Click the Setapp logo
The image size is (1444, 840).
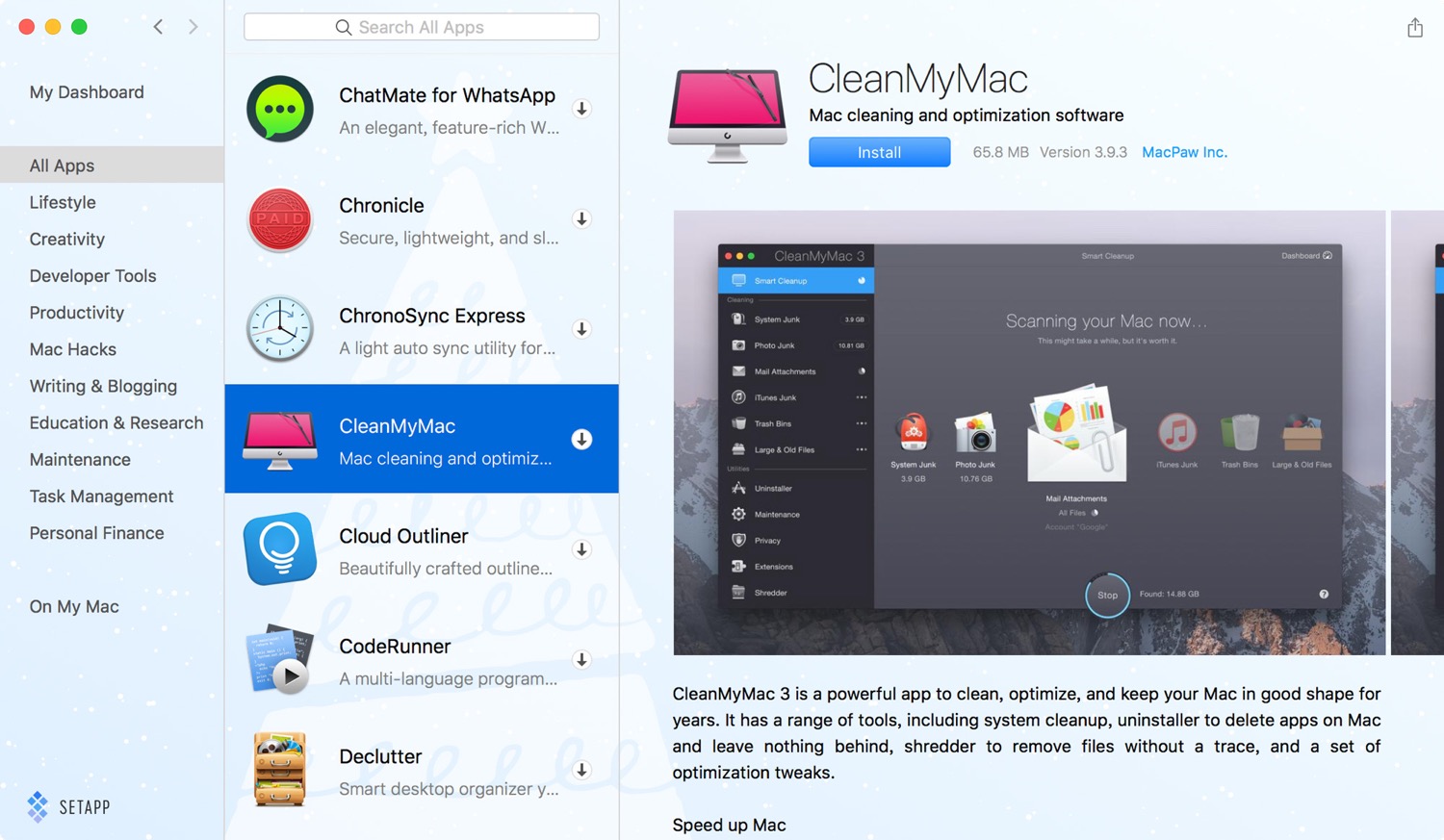tap(68, 807)
